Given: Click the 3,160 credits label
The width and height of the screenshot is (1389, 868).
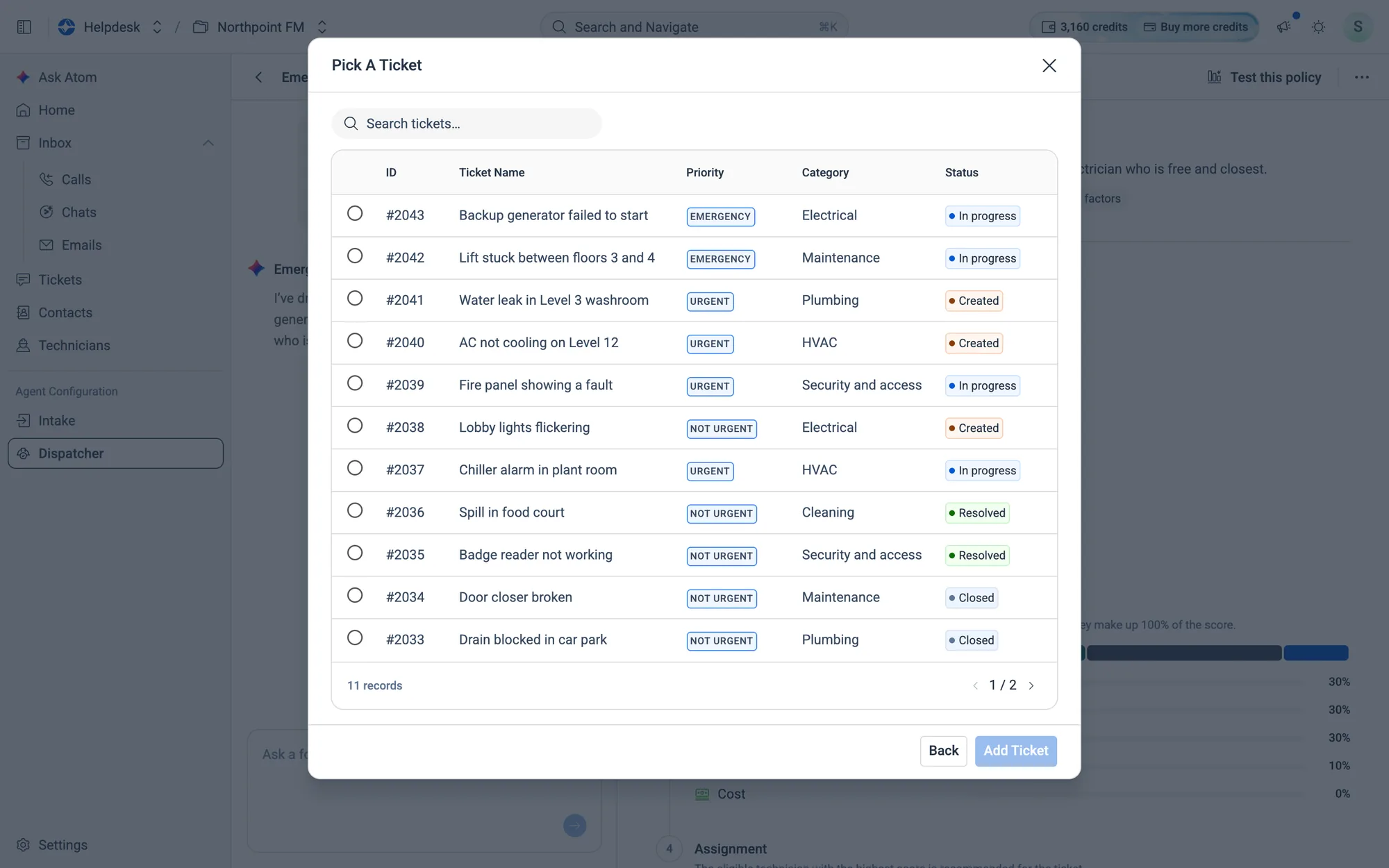Looking at the screenshot, I should [1093, 27].
